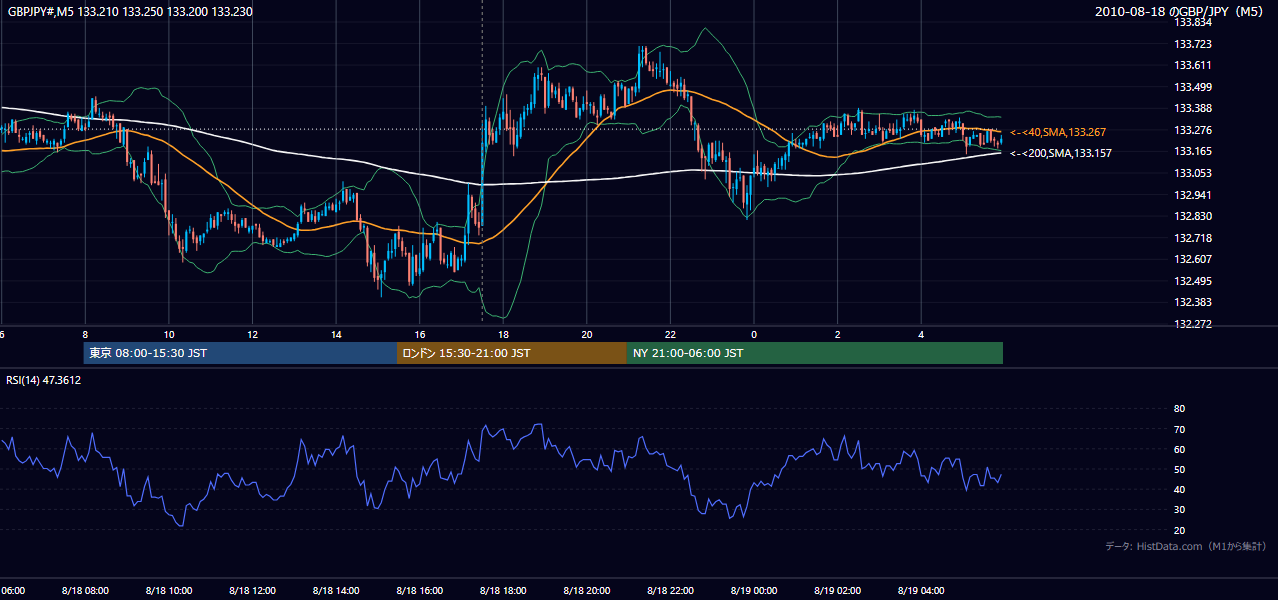This screenshot has width=1278, height=600.
Task: Click the 8/18 18:00 bottom time label
Action: click(503, 591)
